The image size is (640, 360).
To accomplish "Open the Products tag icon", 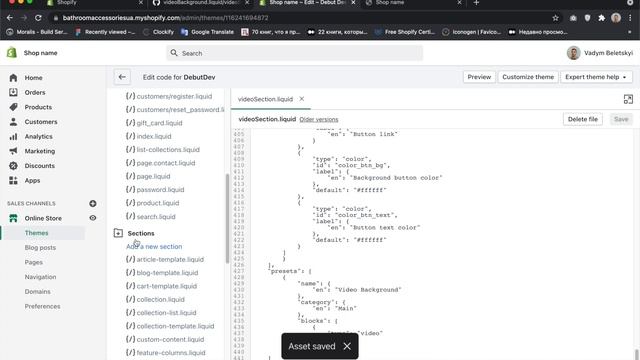I will pyautogui.click(x=13, y=107).
